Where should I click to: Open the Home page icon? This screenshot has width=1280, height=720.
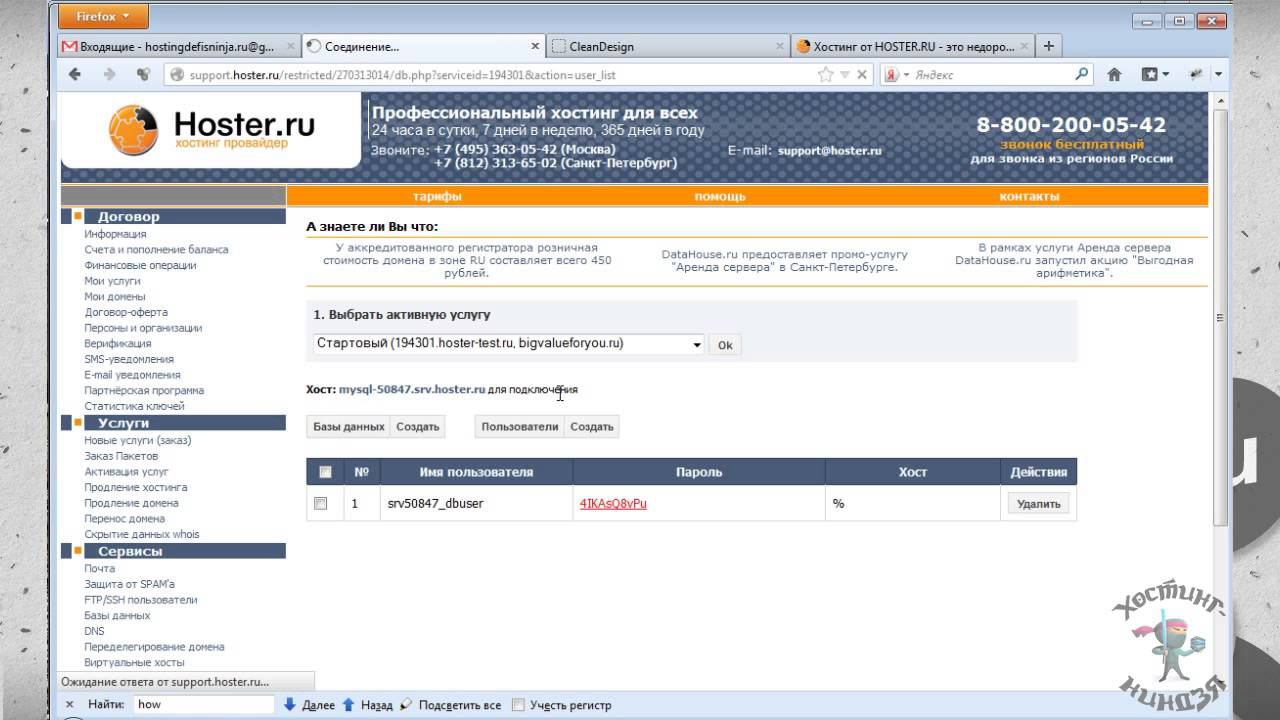(1115, 74)
